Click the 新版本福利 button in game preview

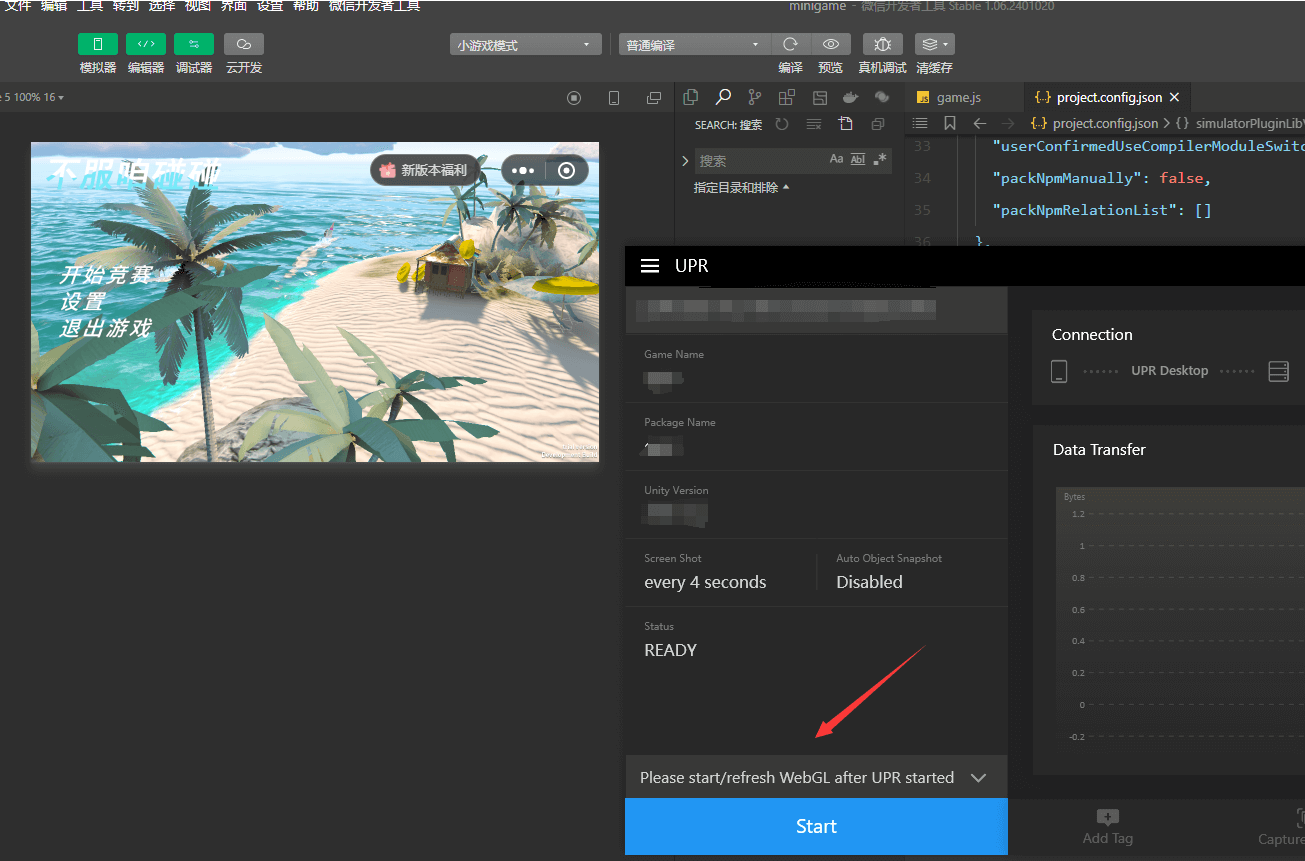point(424,170)
